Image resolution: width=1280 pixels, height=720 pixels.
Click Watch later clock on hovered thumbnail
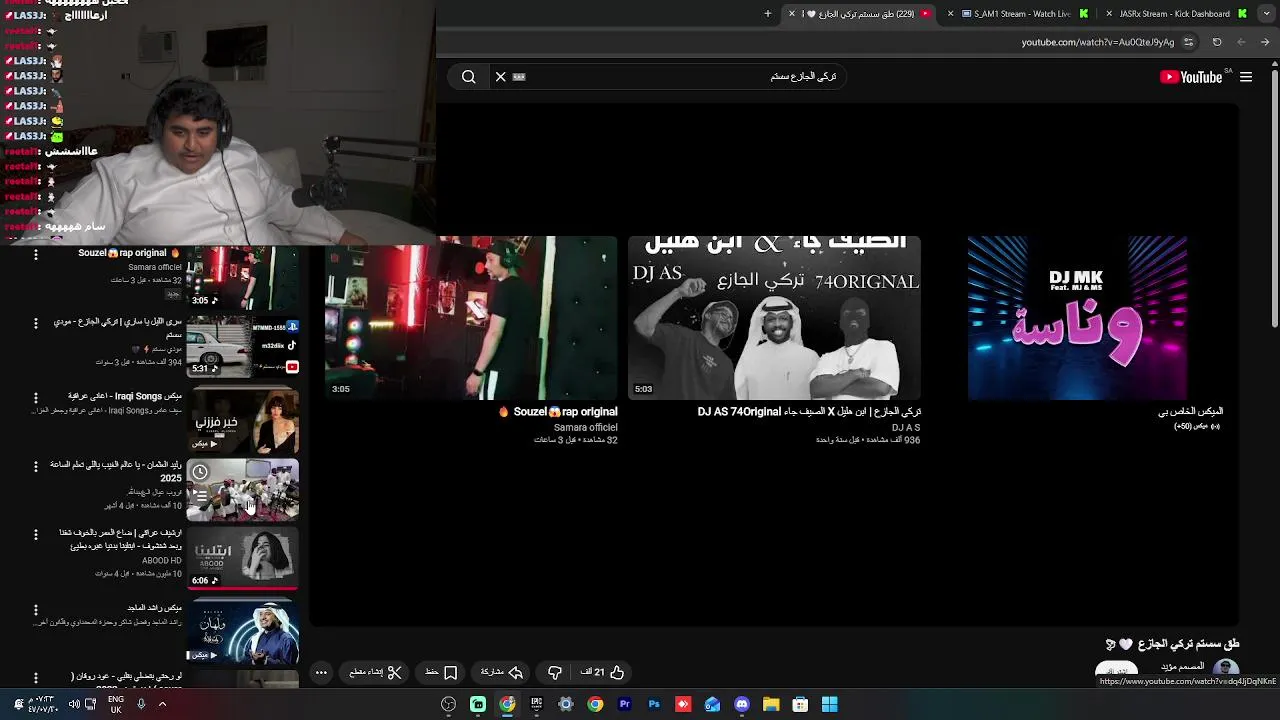pyautogui.click(x=200, y=472)
